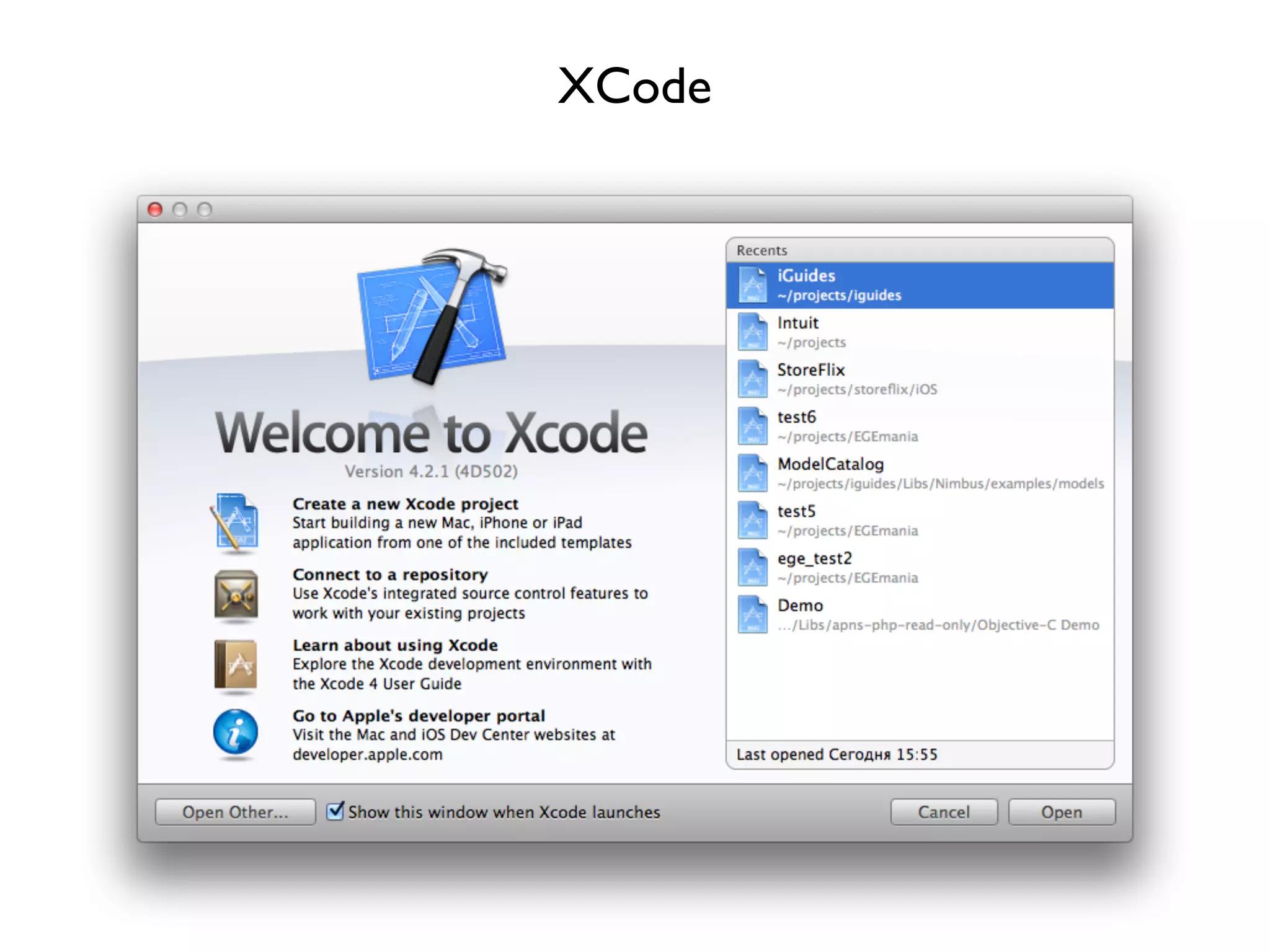
Task: Select test6 recent project name
Action: point(797,417)
